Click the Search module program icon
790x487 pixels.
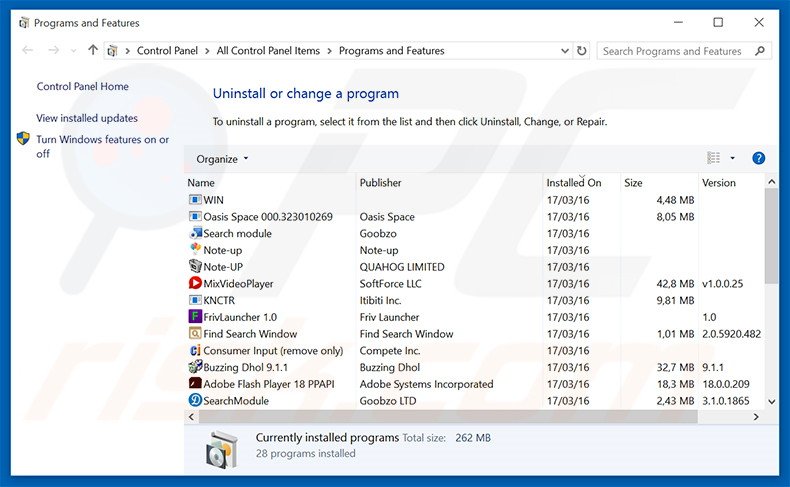[x=195, y=233]
